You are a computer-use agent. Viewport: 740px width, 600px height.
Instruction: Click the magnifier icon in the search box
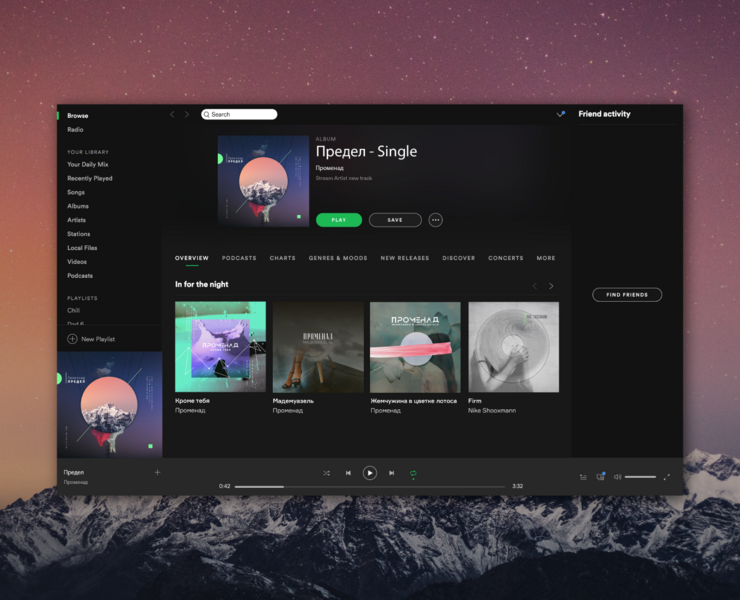click(x=206, y=114)
